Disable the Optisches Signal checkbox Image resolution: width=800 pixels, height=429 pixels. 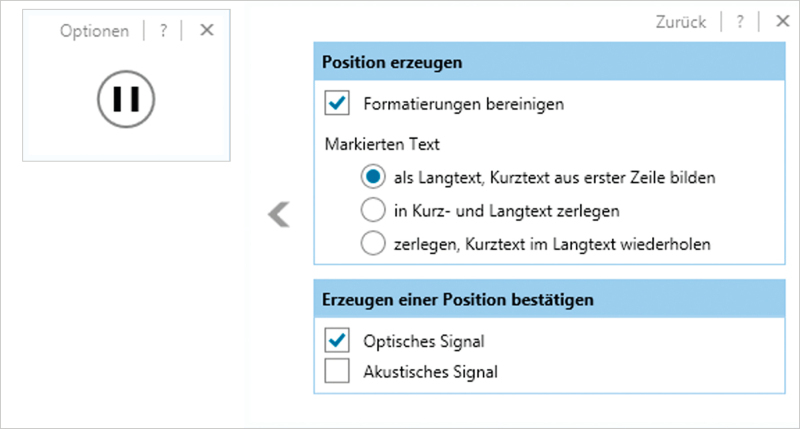tap(337, 340)
